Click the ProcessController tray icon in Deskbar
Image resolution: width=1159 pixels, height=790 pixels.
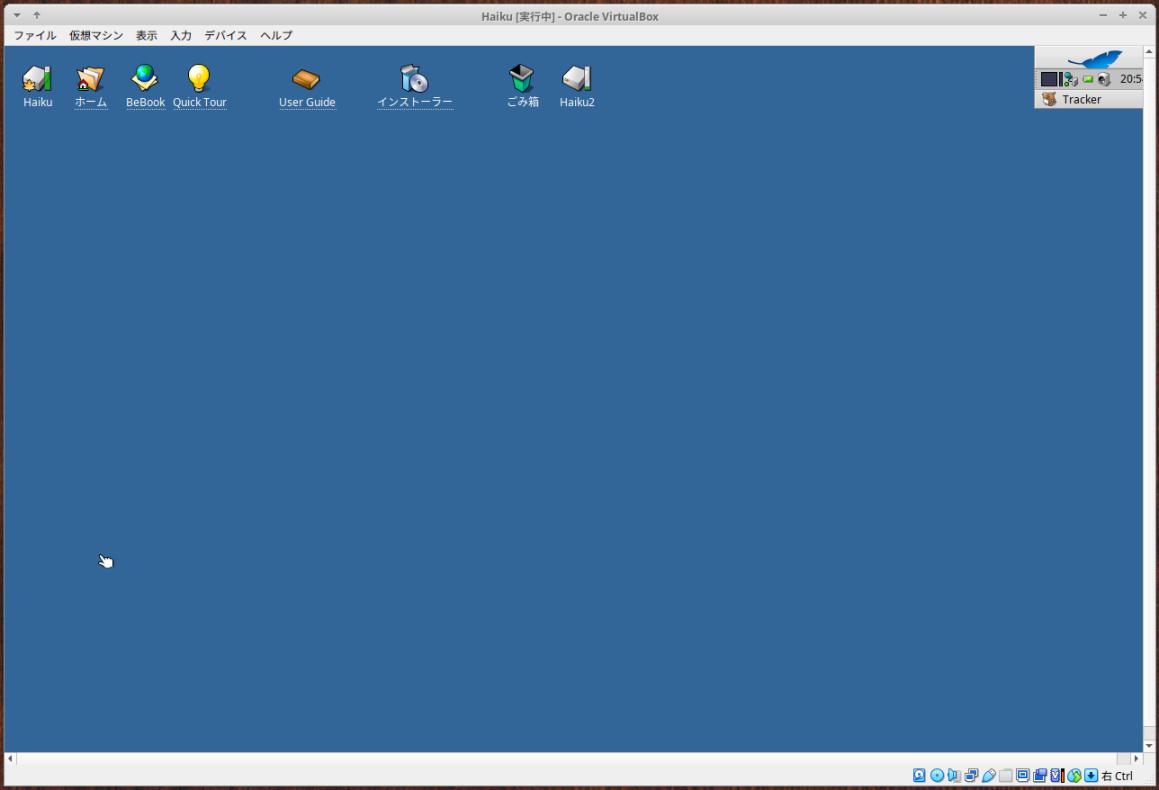[x=1052, y=78]
